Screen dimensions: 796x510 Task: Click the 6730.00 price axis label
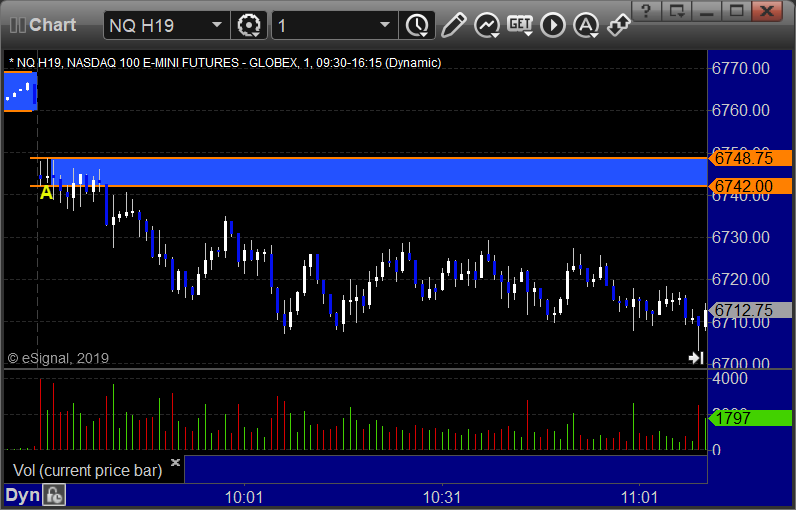(x=741, y=237)
